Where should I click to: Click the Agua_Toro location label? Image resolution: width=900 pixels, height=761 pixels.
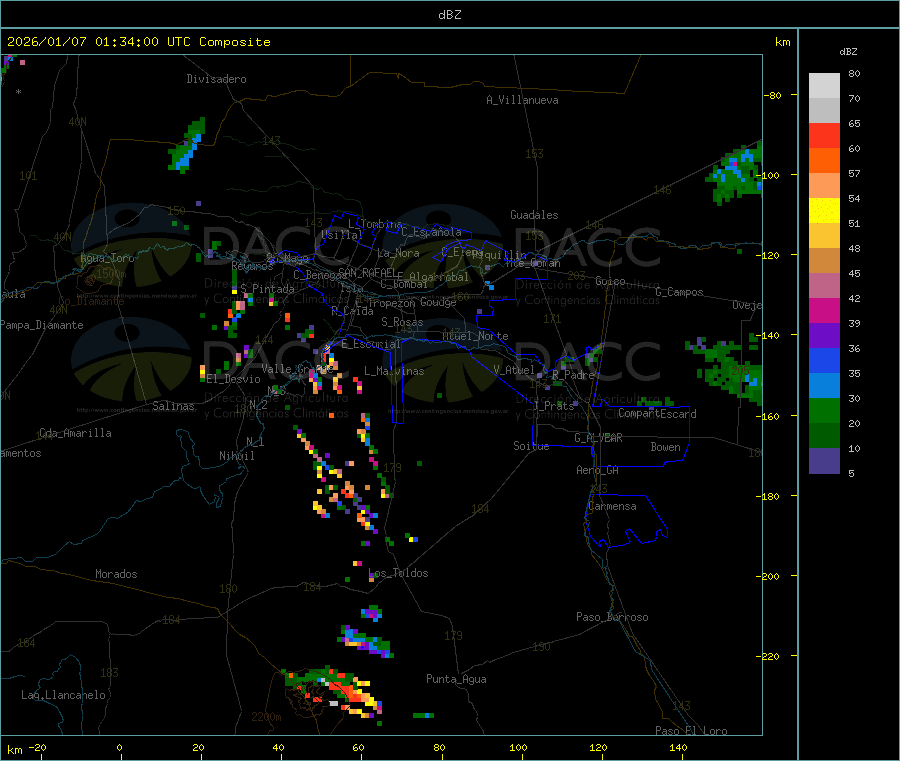pos(107,258)
